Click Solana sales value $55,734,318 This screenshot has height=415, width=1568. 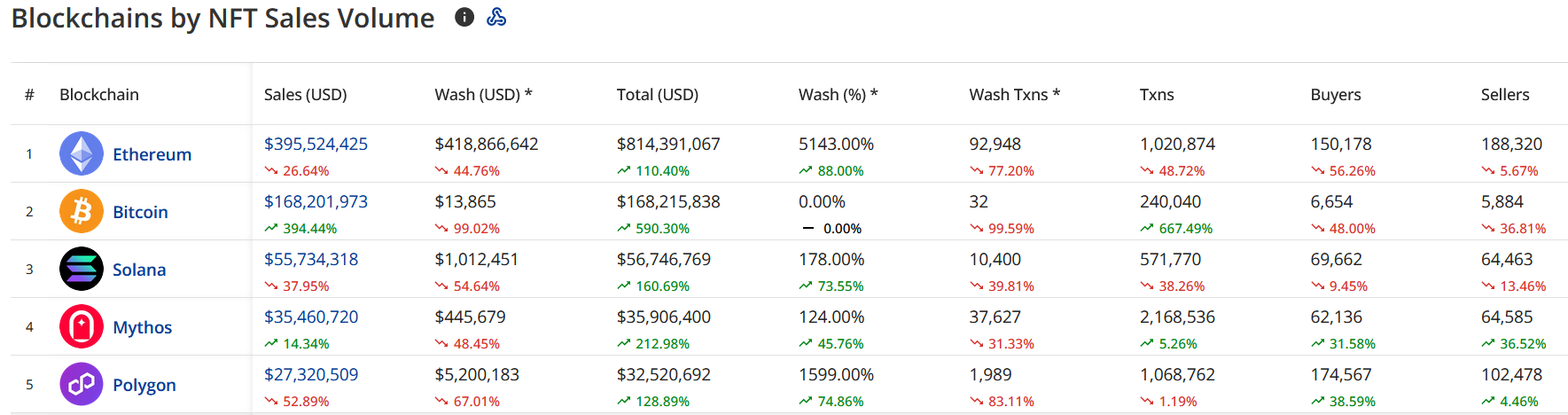(311, 259)
